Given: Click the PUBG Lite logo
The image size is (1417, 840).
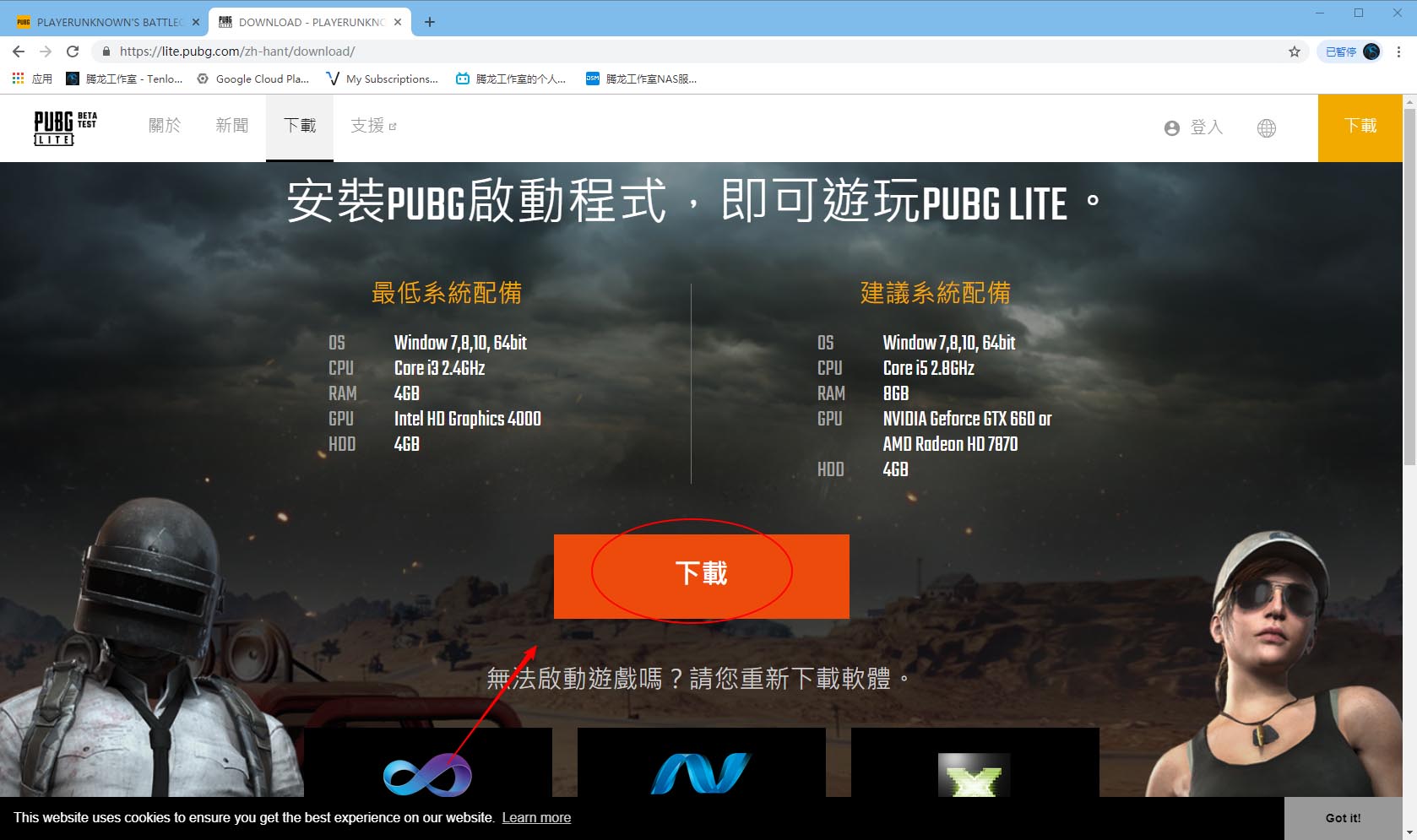Looking at the screenshot, I should pyautogui.click(x=65, y=127).
